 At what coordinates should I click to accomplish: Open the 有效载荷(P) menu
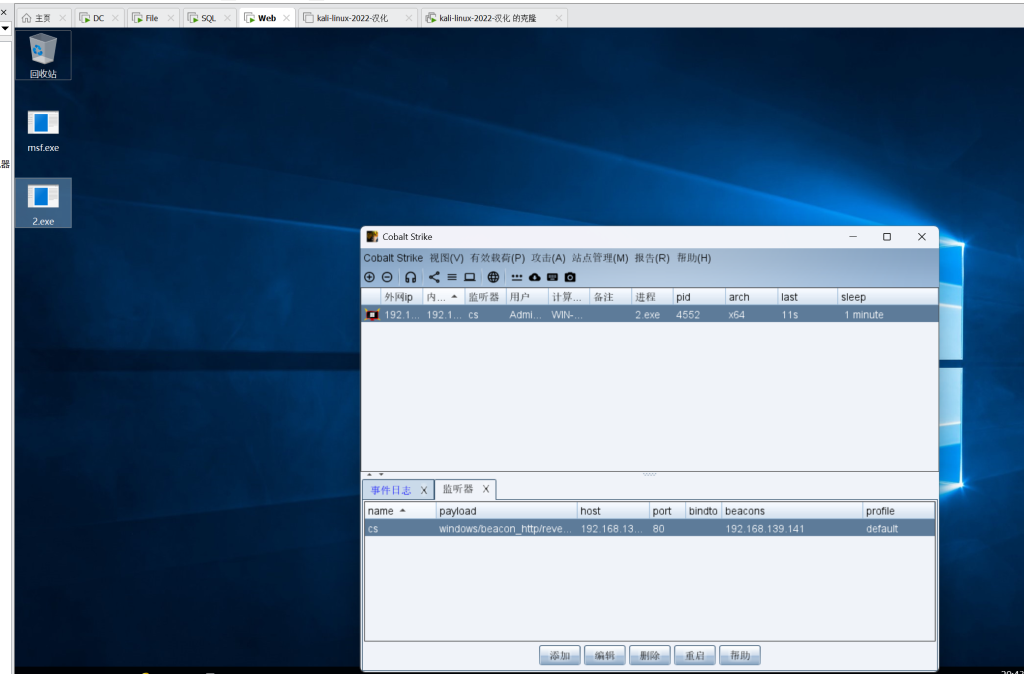coord(498,258)
